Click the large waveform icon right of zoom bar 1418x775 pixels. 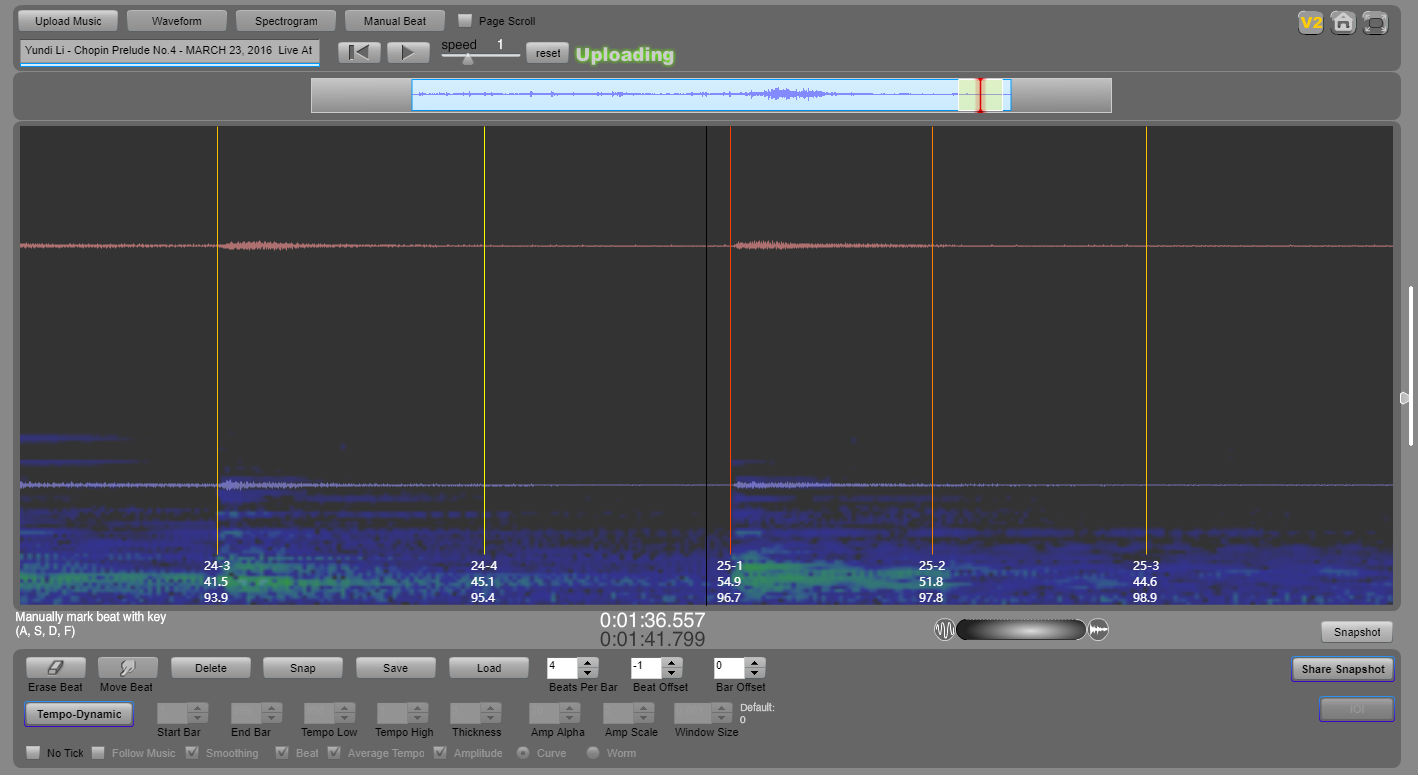1098,630
